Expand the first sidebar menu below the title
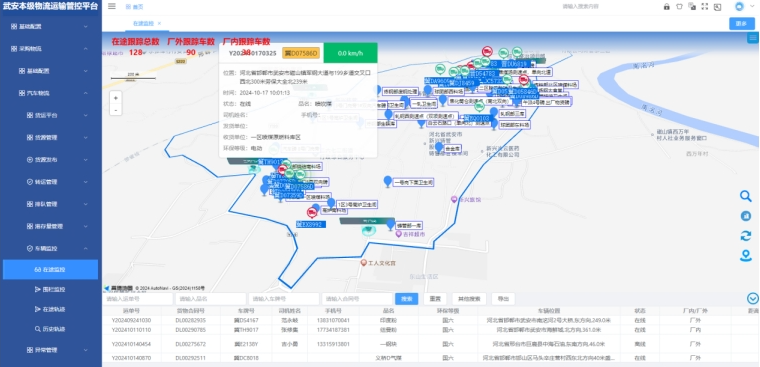The width and height of the screenshot is (760, 367). (x=50, y=27)
